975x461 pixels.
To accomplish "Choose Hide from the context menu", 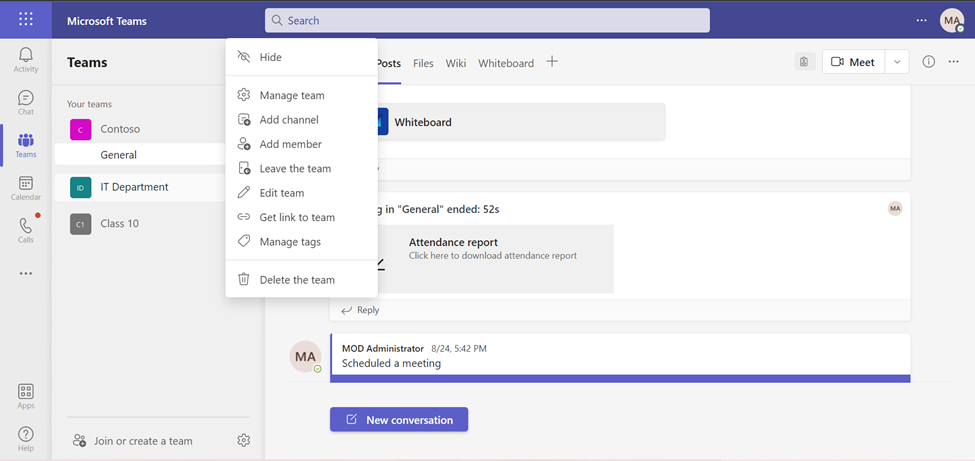I will point(302,57).
